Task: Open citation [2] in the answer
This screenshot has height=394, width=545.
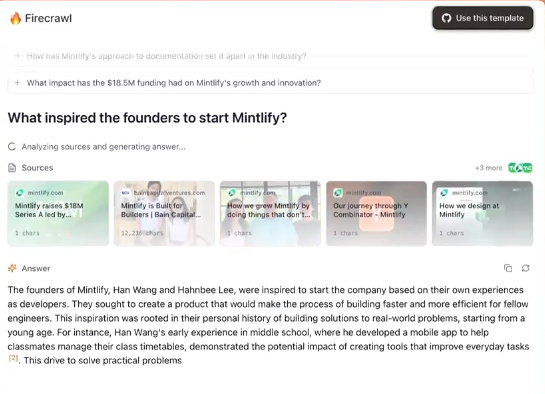Action: click(13, 358)
